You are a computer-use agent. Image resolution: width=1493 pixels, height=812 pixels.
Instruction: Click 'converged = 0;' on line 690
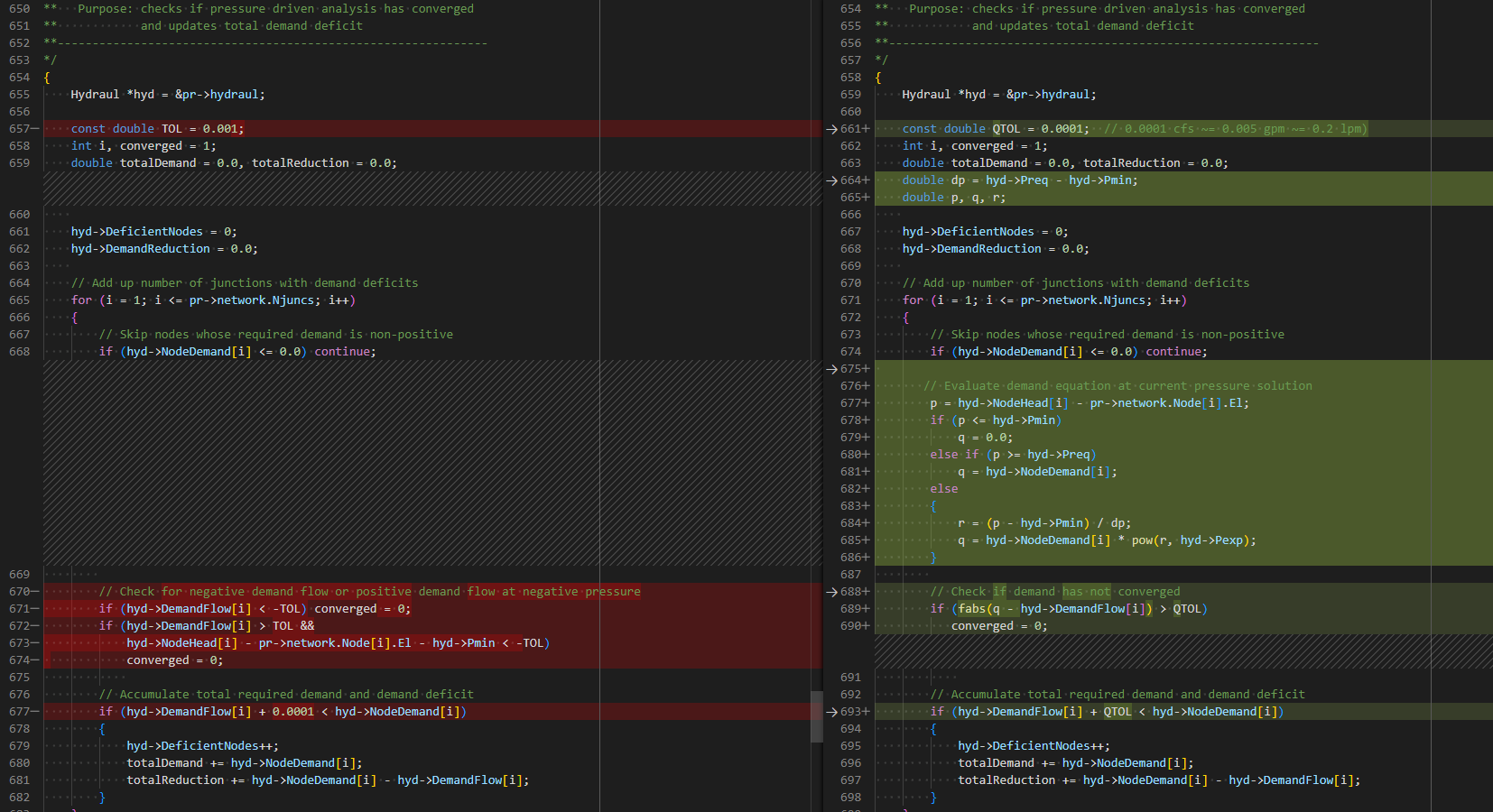[999, 626]
